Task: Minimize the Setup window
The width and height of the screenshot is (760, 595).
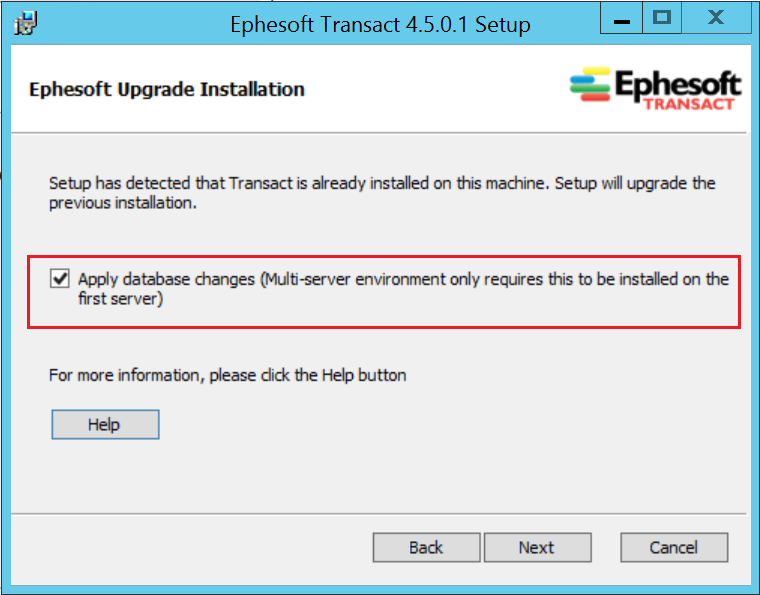Action: (621, 18)
